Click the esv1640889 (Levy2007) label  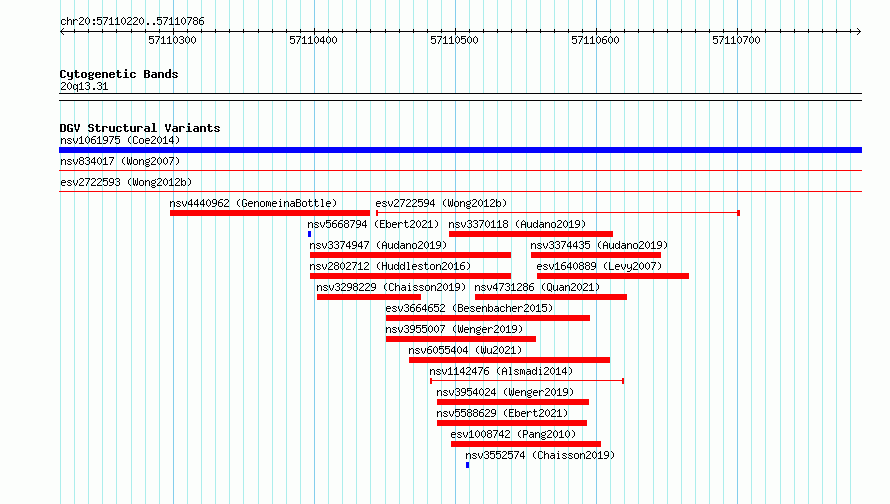(599, 266)
